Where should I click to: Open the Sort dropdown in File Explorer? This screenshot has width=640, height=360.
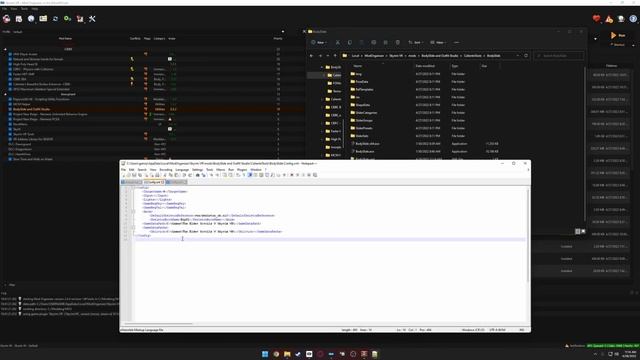tap(416, 42)
